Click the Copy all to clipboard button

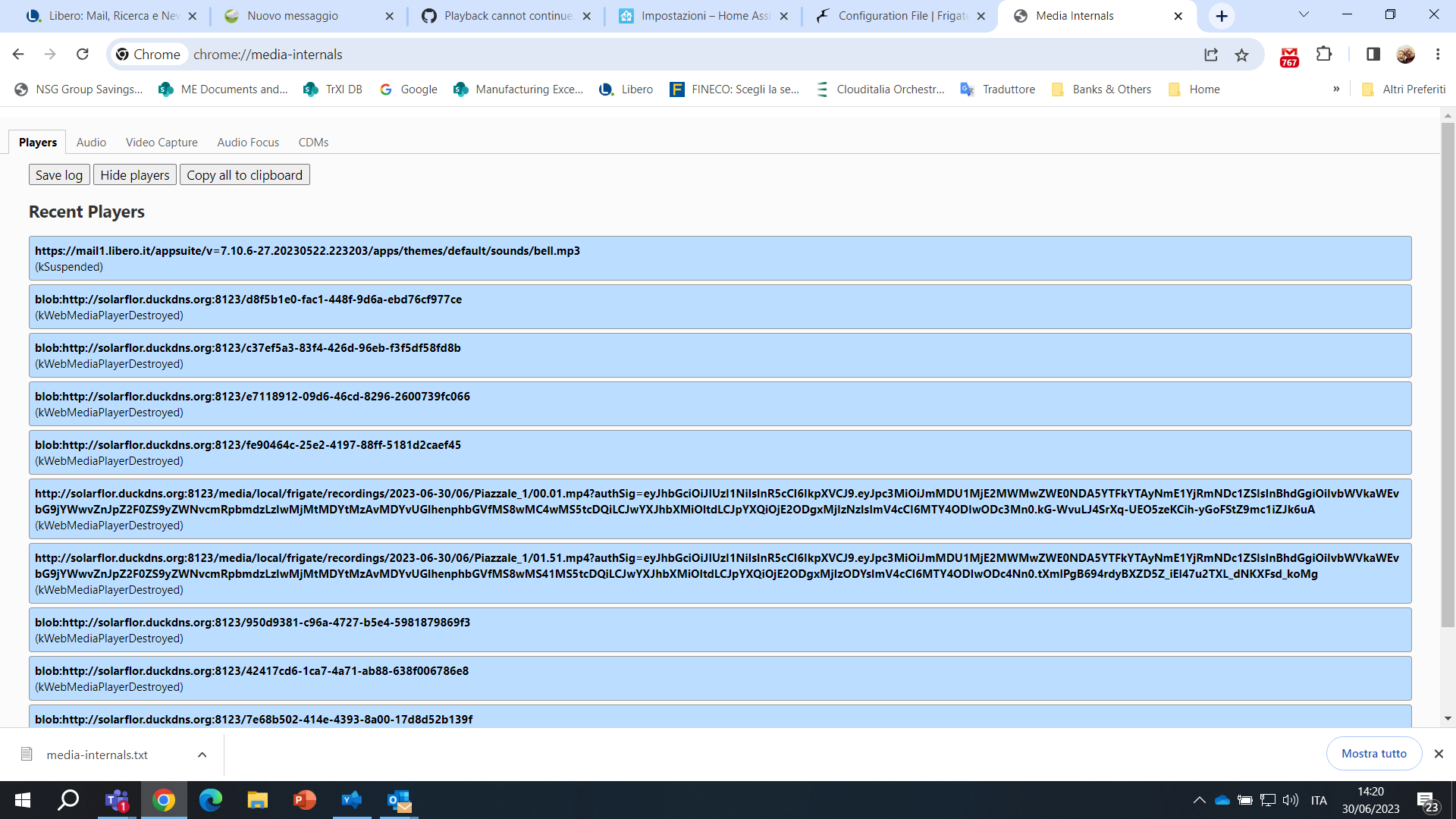244,174
